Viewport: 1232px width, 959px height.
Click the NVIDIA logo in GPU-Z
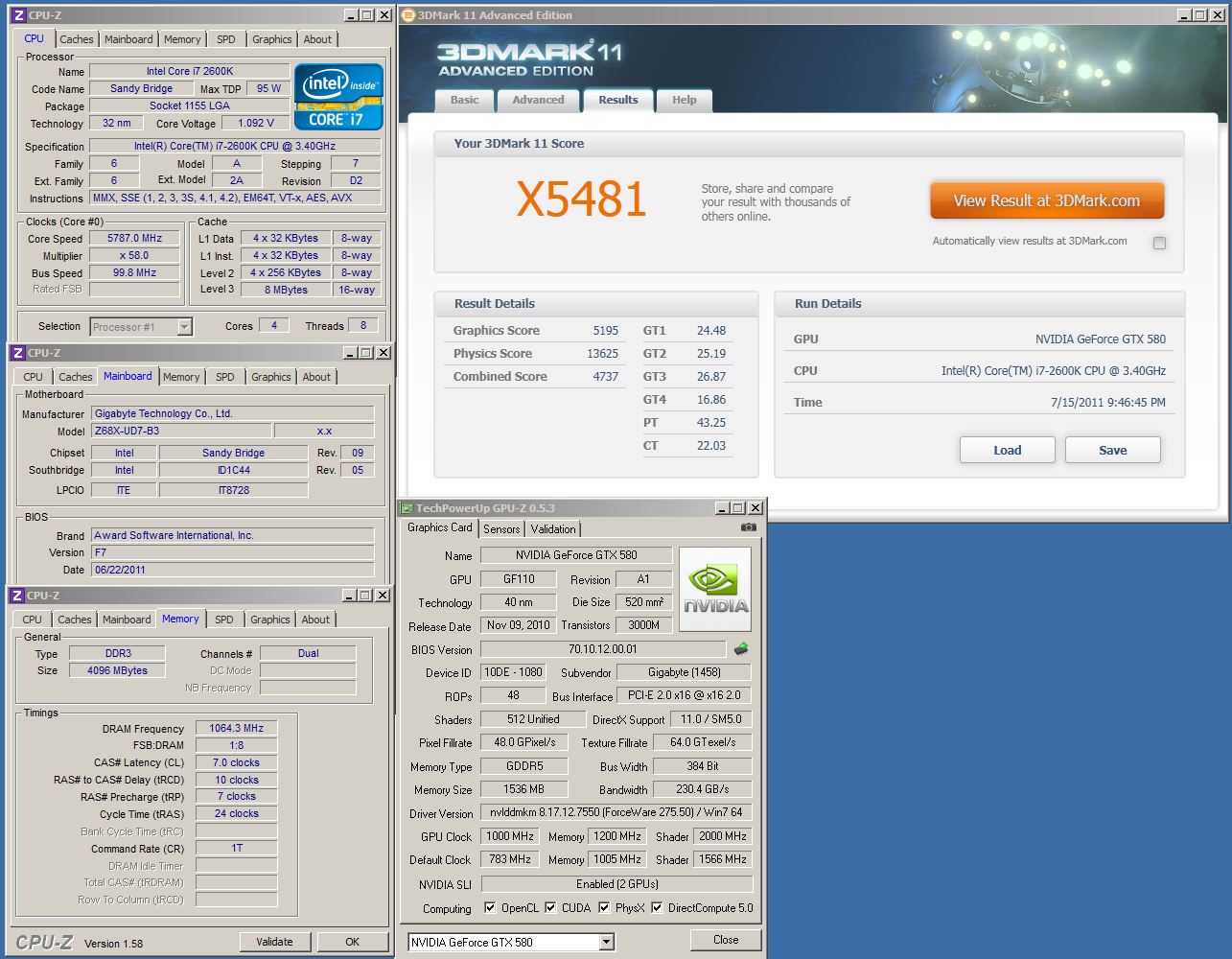715,589
